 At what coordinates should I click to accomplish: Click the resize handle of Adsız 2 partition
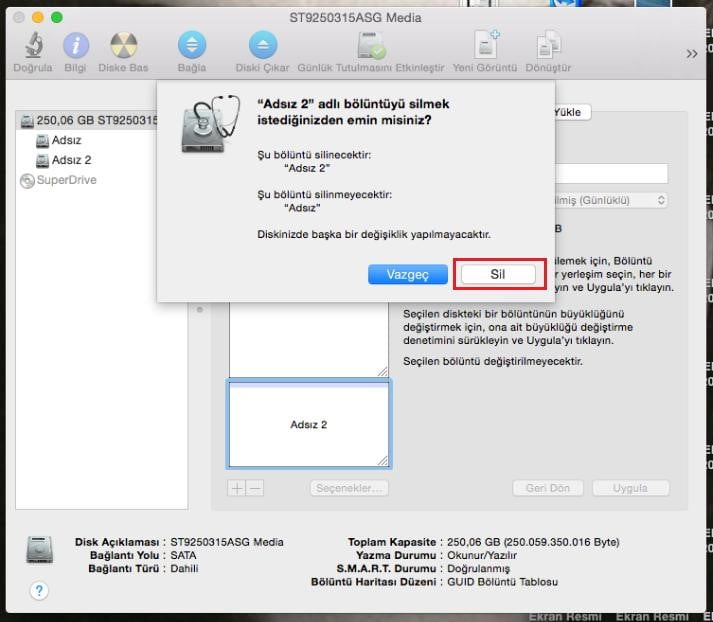pyautogui.click(x=382, y=461)
